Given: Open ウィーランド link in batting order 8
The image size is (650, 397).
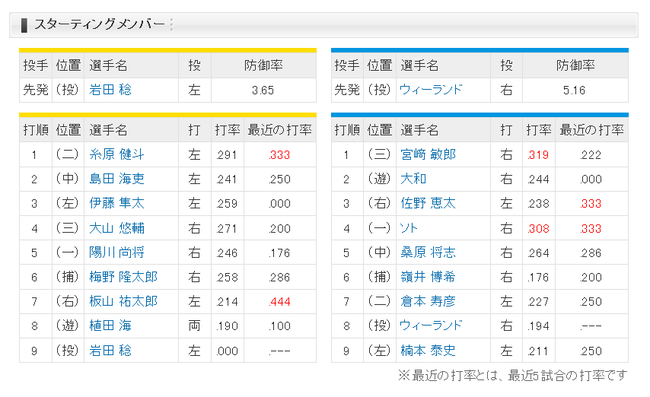Looking at the screenshot, I should pyautogui.click(x=431, y=326).
